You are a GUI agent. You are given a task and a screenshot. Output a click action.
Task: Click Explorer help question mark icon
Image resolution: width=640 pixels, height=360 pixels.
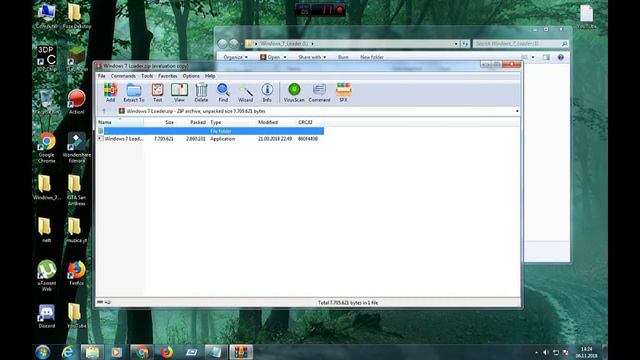(x=561, y=57)
